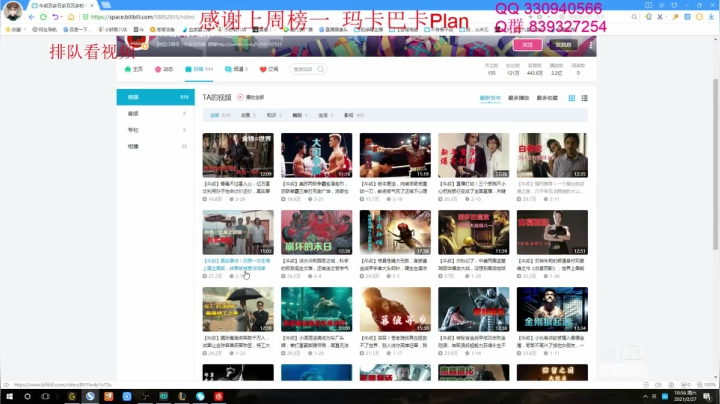This screenshot has height=404, width=720.
Task: Click the play all (播放全部) button
Action: 250,97
